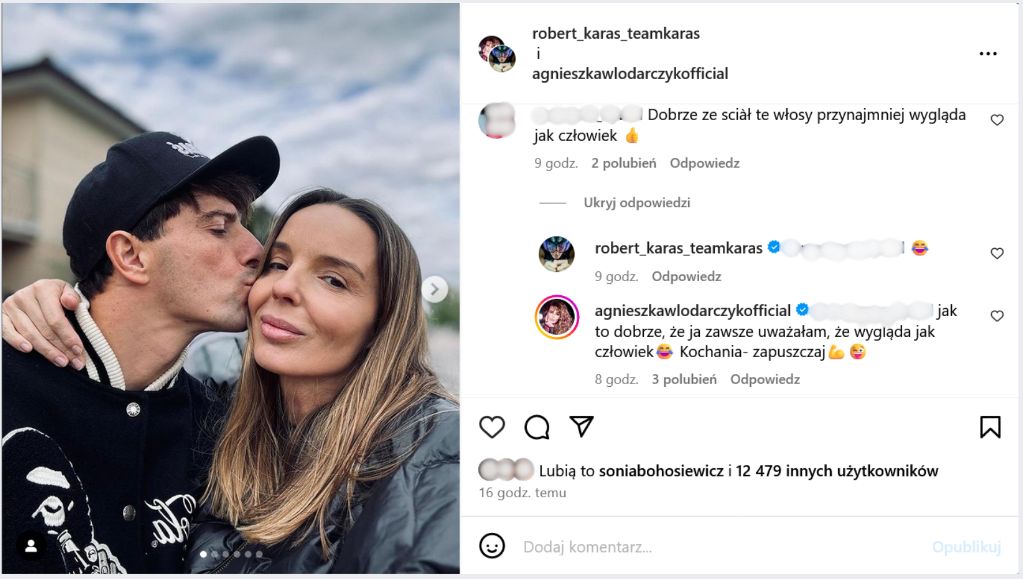Like the post with heart icon
This screenshot has width=1023, height=579.
(492, 427)
